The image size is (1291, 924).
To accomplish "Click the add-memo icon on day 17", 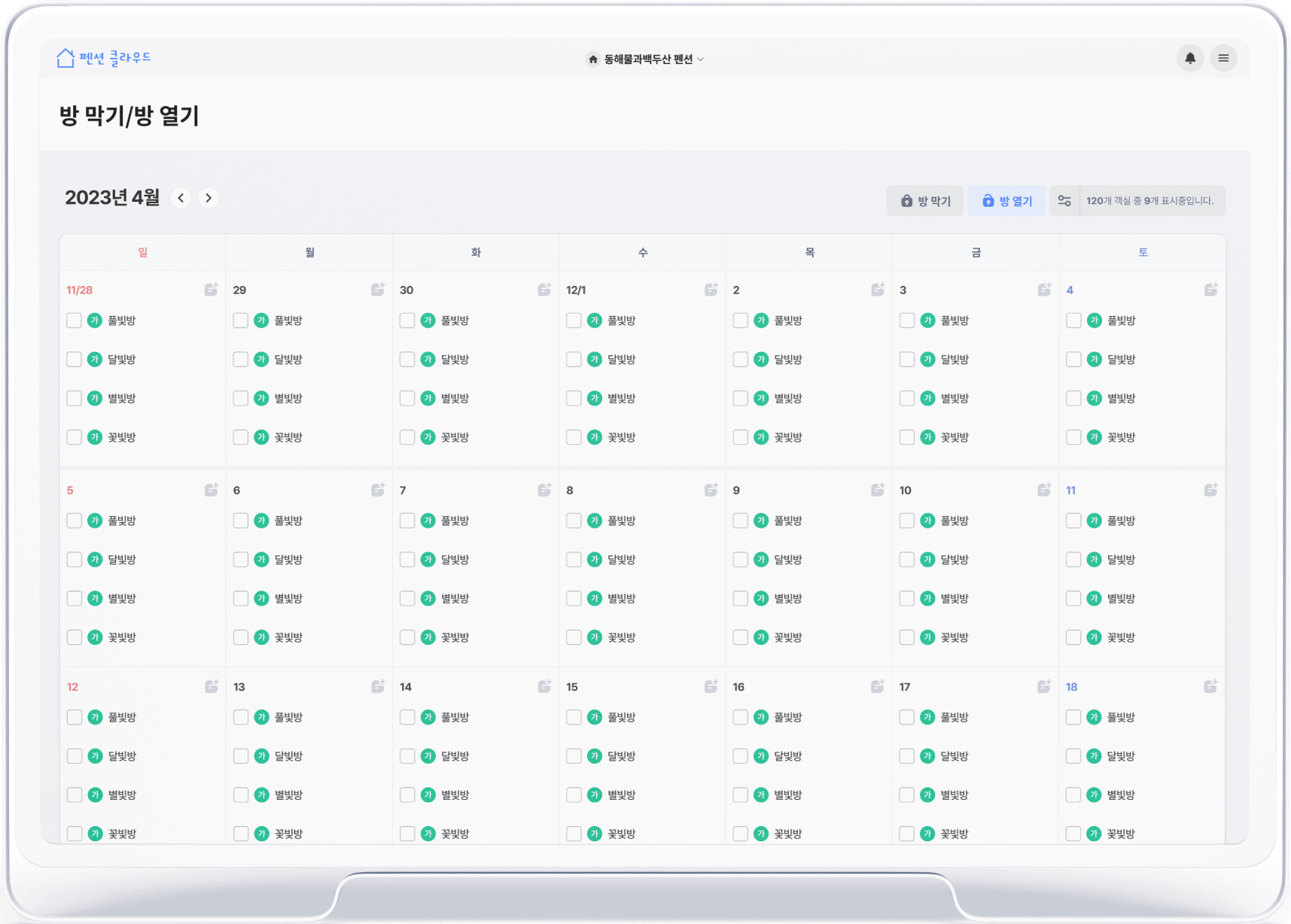I will tap(1044, 686).
